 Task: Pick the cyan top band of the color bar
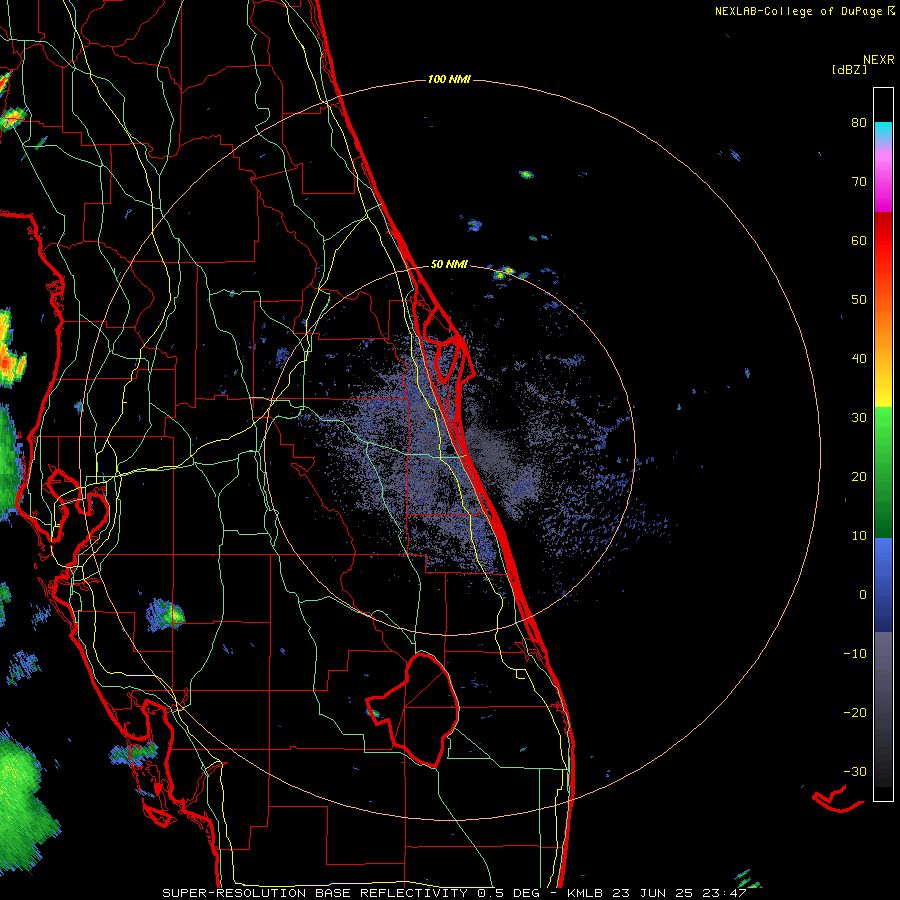point(883,132)
